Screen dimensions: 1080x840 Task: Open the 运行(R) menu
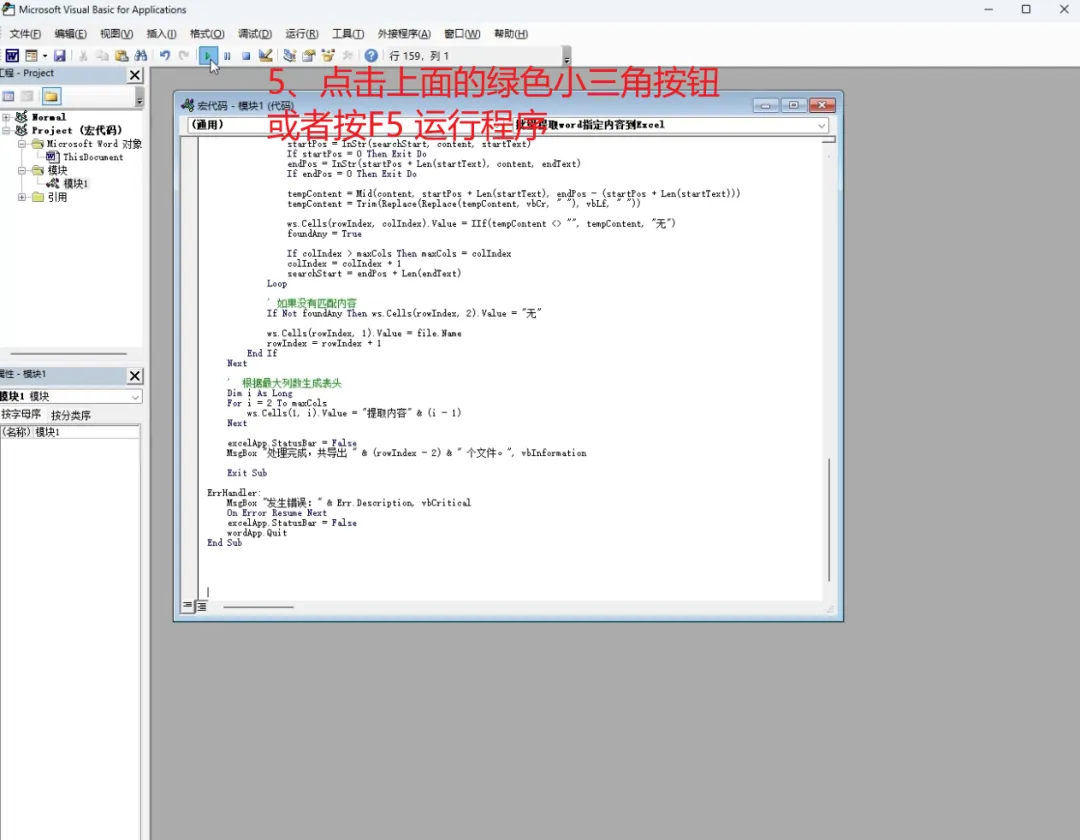(302, 34)
